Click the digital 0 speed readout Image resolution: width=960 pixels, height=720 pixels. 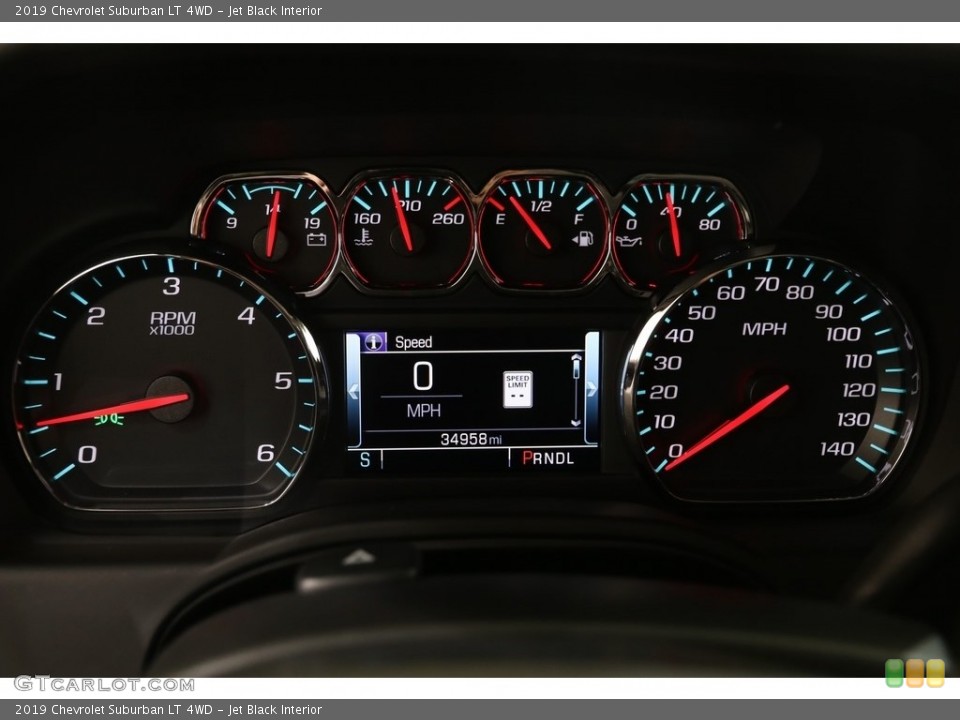coord(422,376)
